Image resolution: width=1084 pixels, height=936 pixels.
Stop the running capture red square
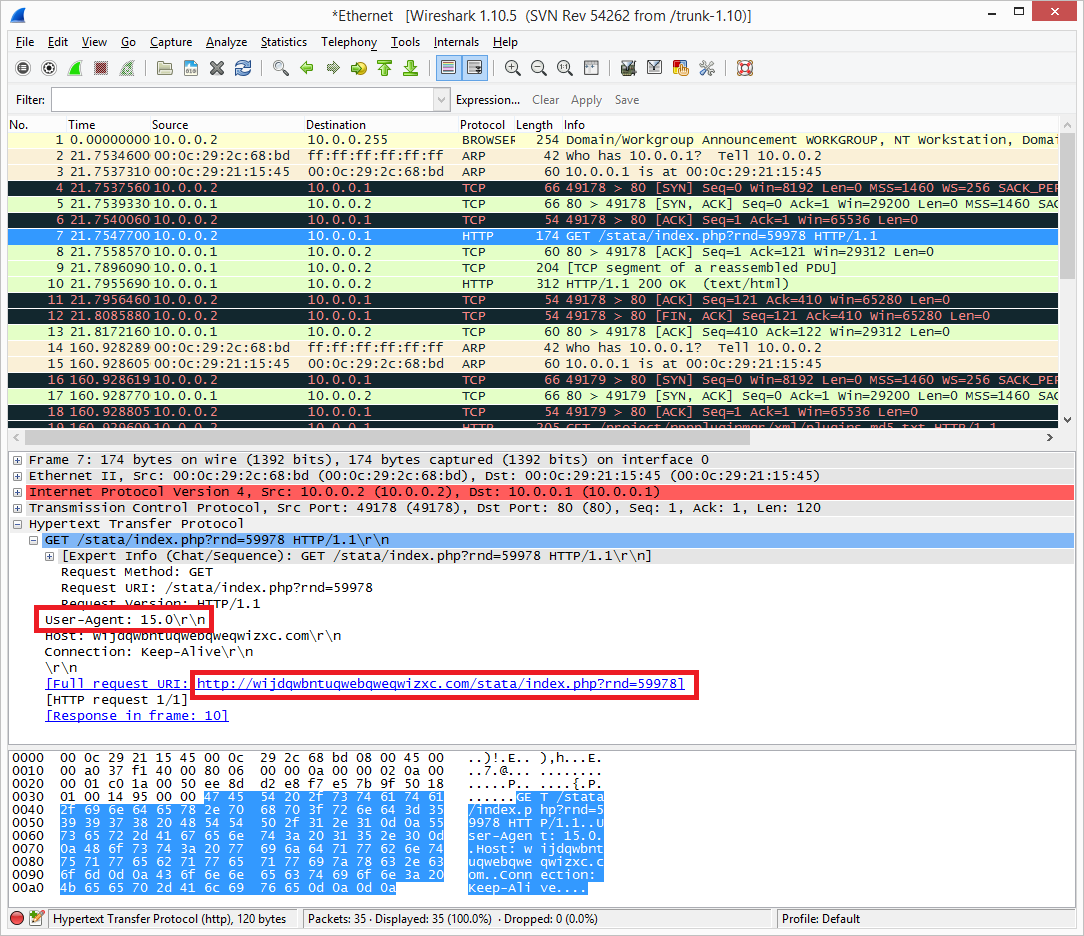pyautogui.click(x=101, y=68)
